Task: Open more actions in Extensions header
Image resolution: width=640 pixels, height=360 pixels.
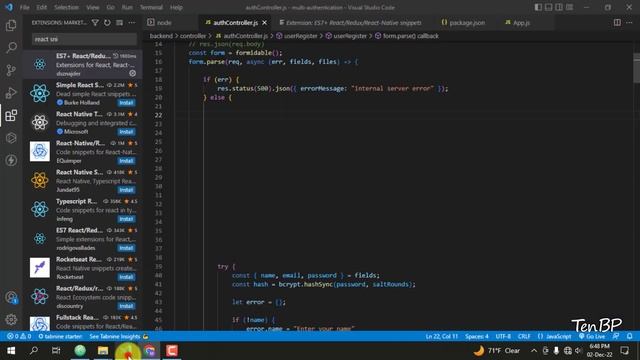Action: pyautogui.click(x=131, y=23)
